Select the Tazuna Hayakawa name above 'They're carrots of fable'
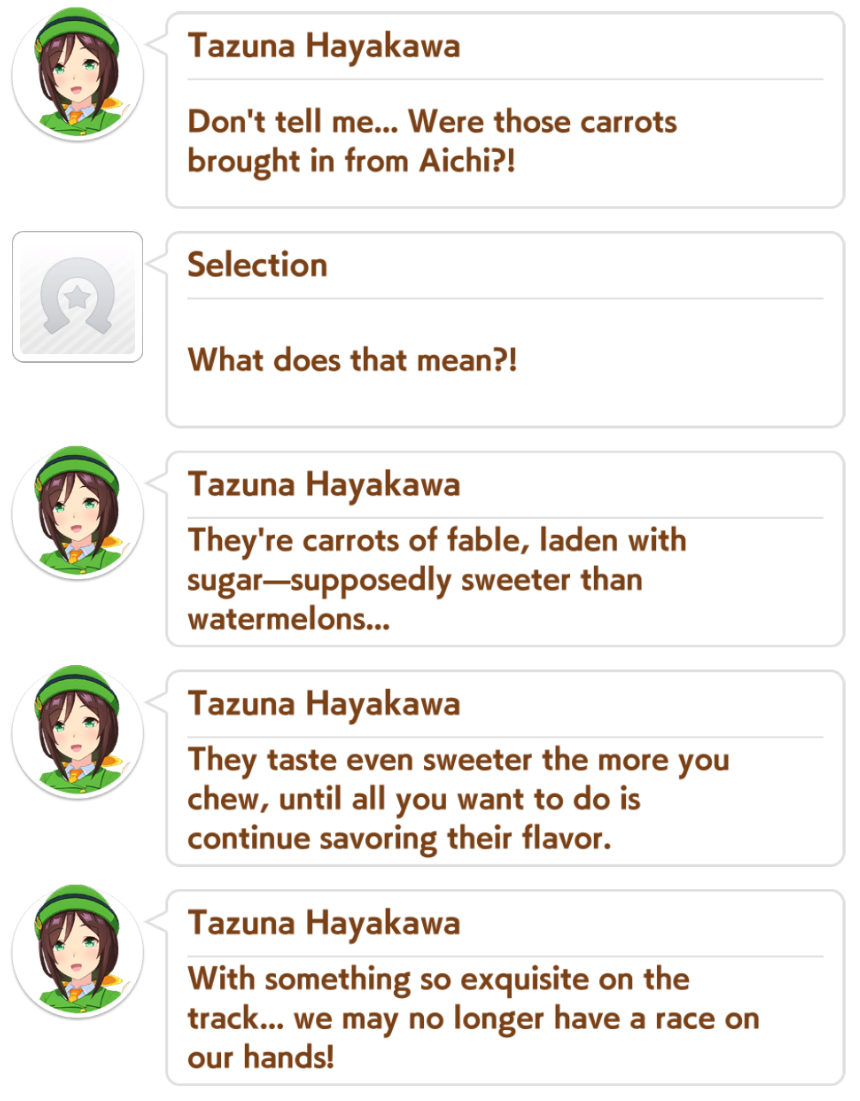 324,484
